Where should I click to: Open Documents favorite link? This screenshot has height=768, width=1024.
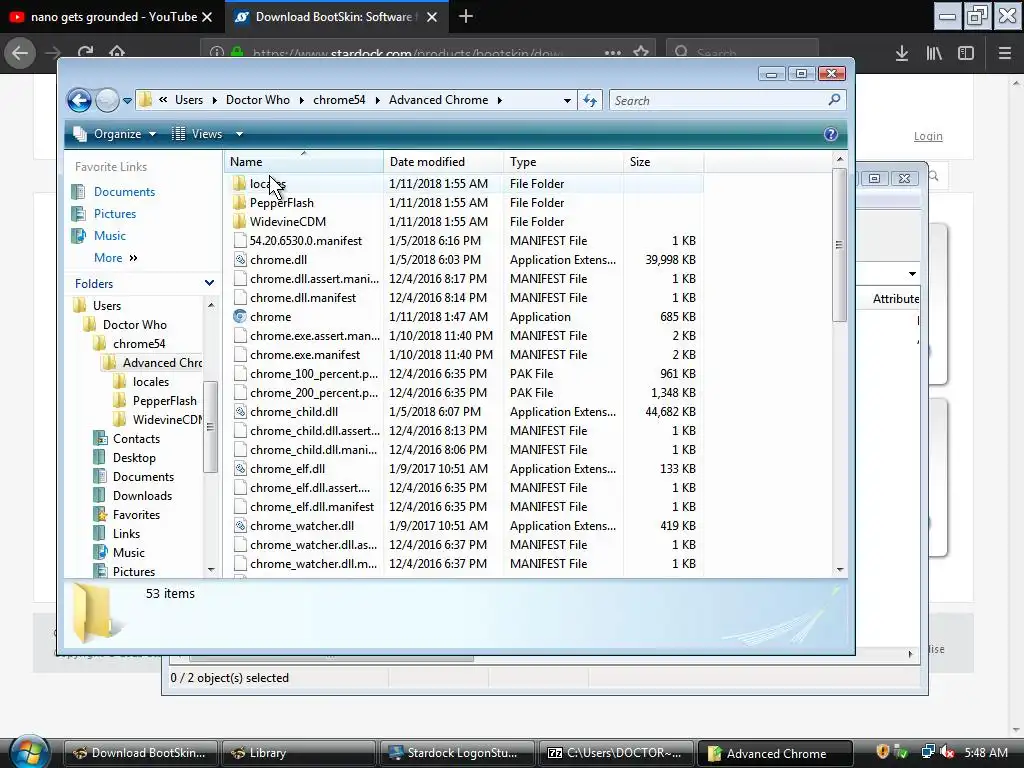click(124, 191)
